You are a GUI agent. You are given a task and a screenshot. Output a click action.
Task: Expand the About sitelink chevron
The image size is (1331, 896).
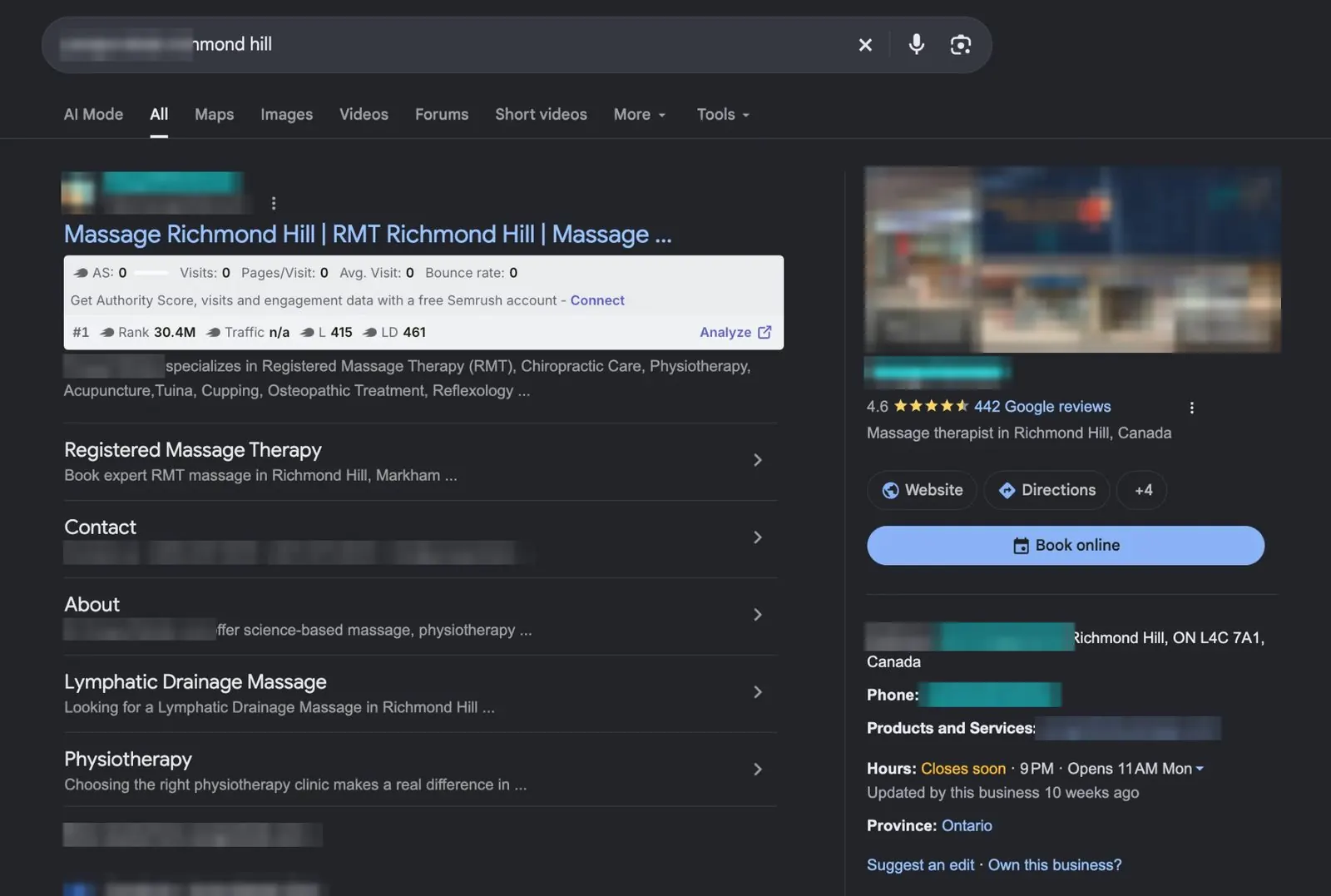[x=758, y=615]
